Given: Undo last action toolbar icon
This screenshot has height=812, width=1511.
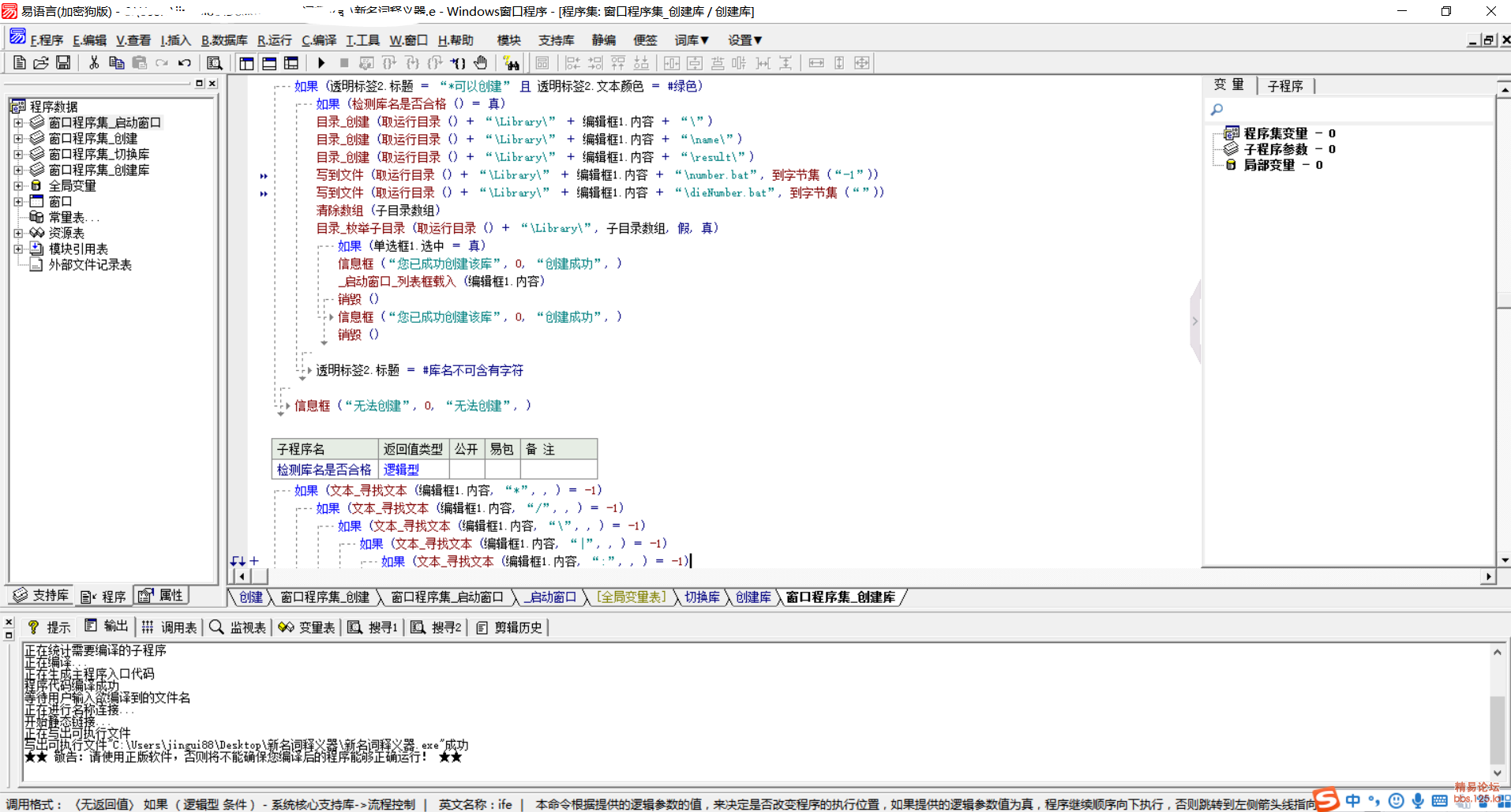Looking at the screenshot, I should click(185, 63).
